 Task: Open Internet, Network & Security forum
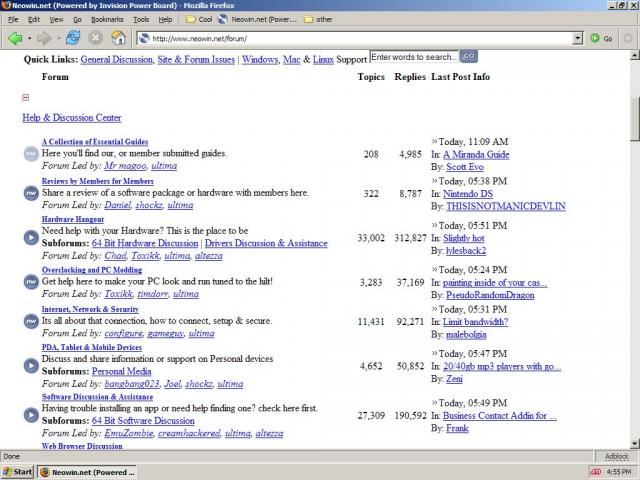tap(90, 309)
